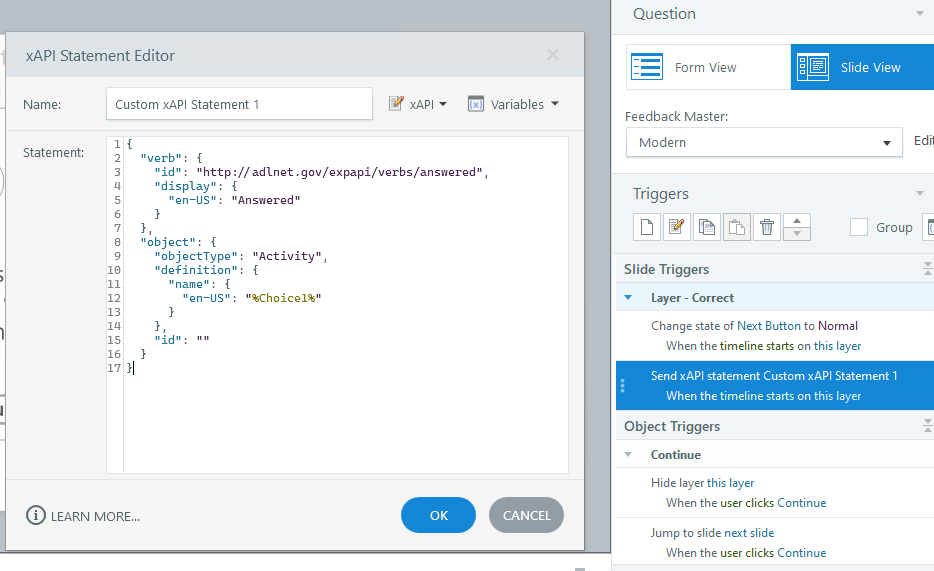Open the Feedback Master Modern dropdown

pos(764,142)
